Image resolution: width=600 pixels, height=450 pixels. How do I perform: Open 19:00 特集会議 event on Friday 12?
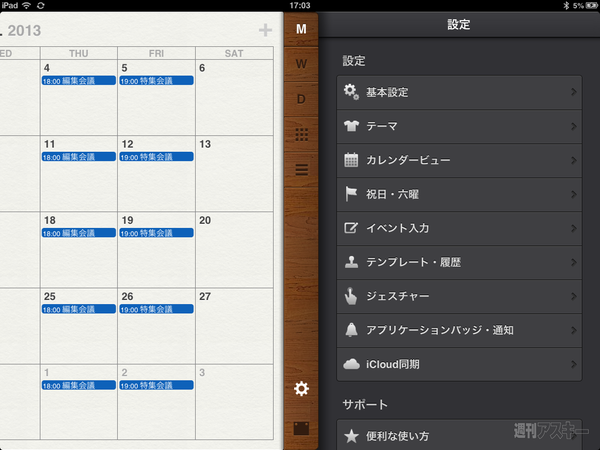[x=156, y=157]
